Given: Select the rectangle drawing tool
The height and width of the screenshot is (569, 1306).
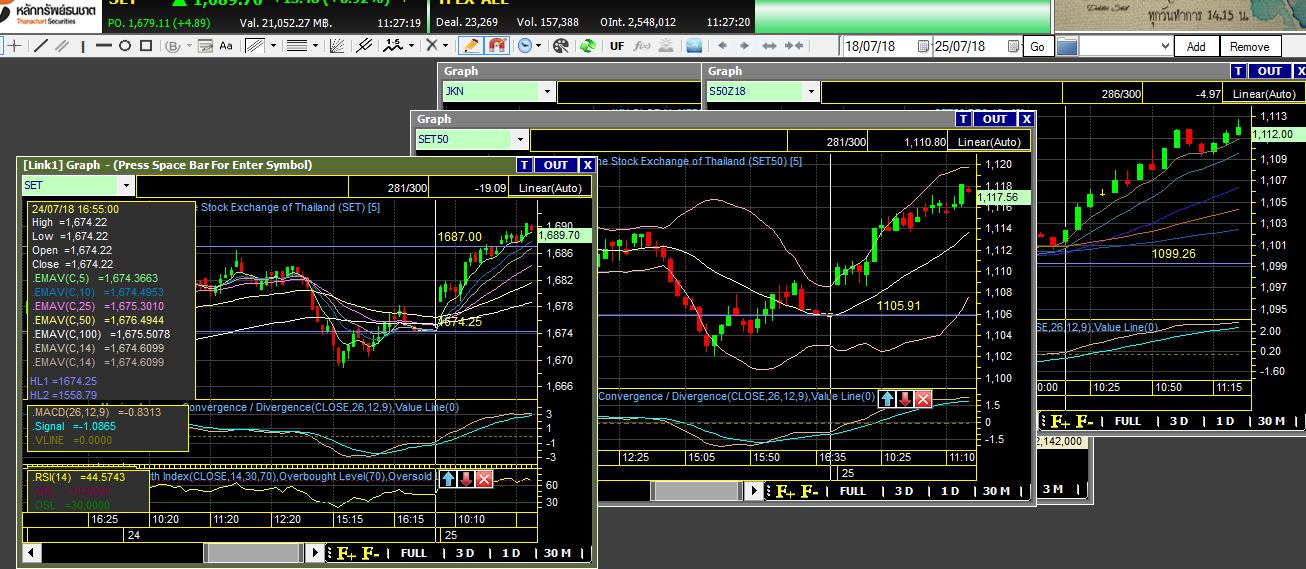Looking at the screenshot, I should [148, 46].
